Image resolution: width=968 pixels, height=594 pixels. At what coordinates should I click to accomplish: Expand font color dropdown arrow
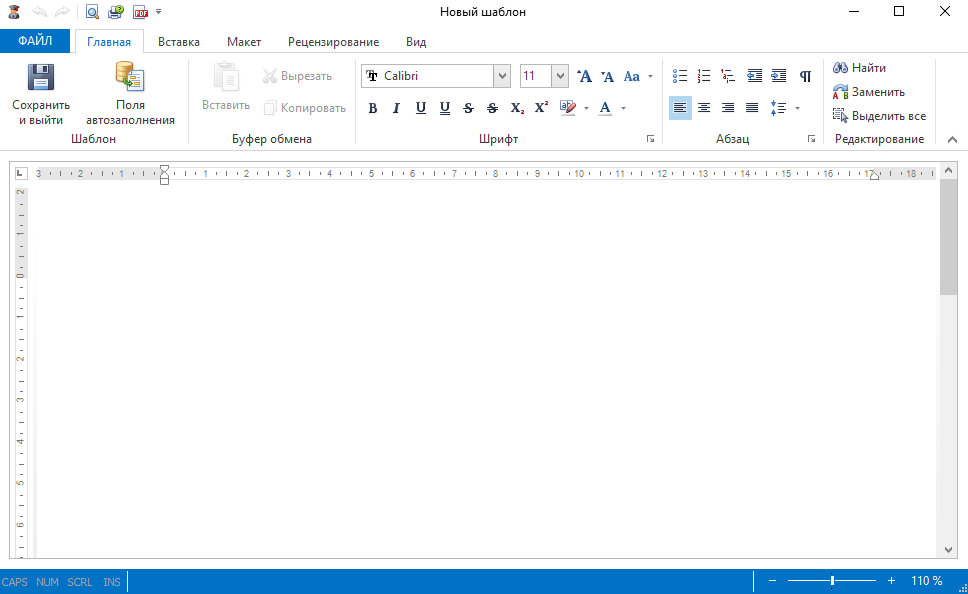(623, 109)
